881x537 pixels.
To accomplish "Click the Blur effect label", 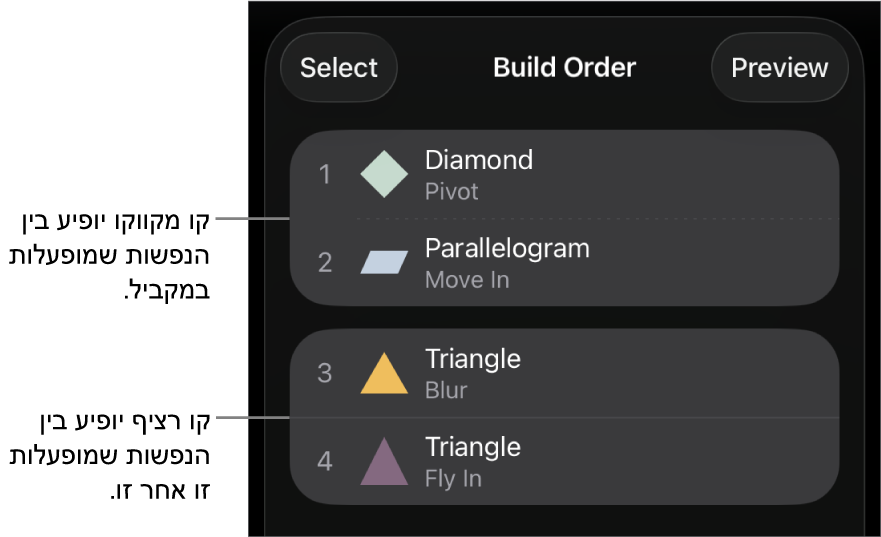I will coord(445,390).
